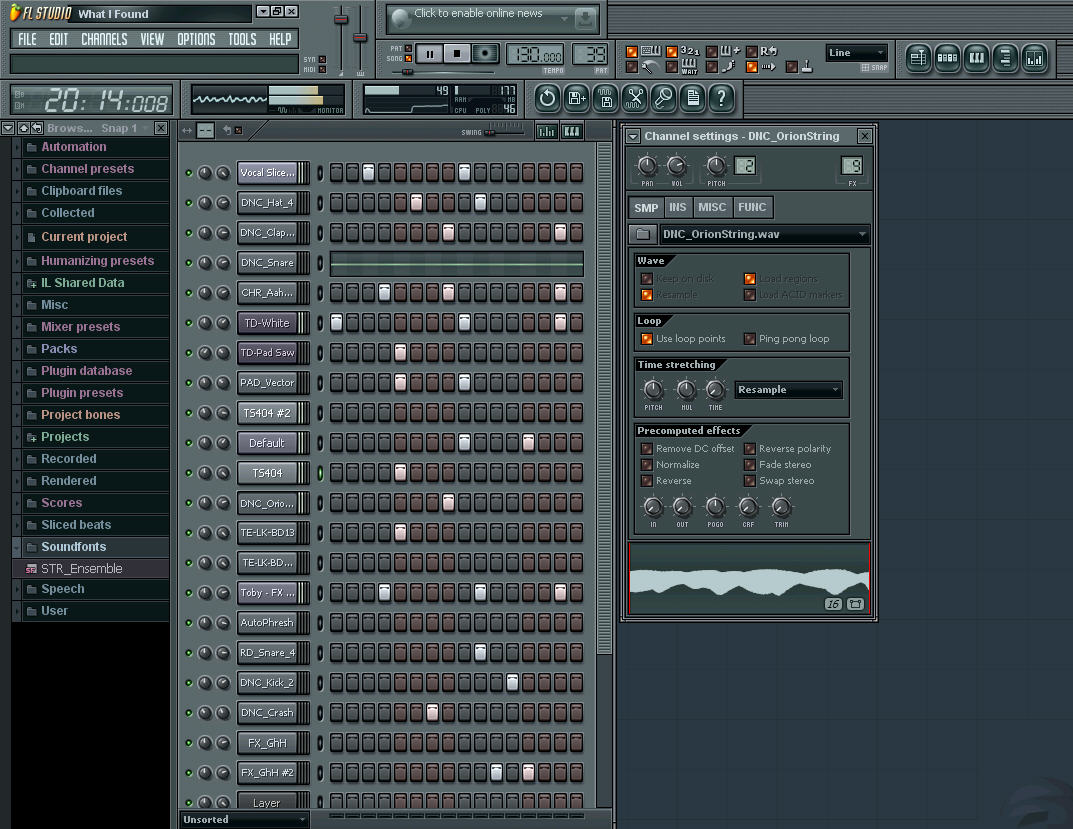Enable the Keep on disk checkbox
1073x829 pixels.
[x=647, y=279]
